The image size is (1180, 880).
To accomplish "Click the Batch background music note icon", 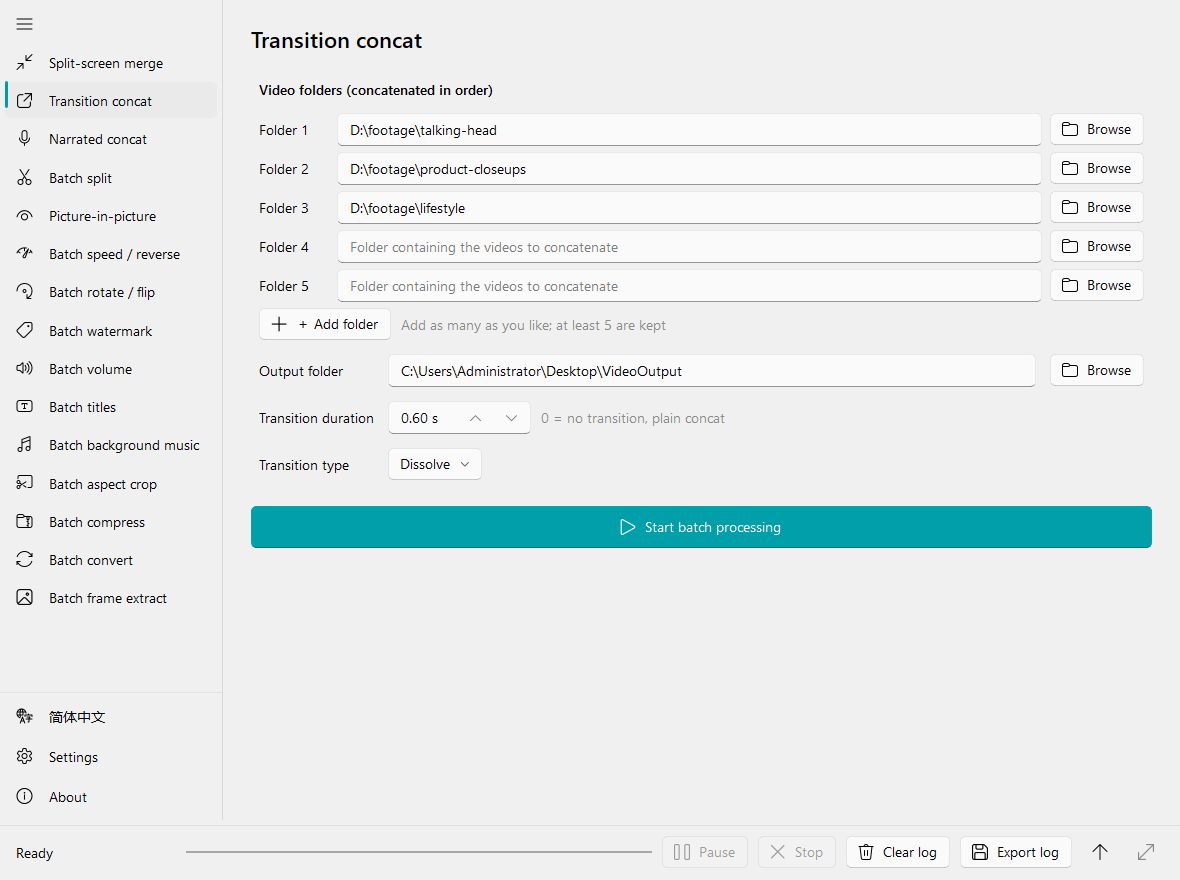I will tap(24, 445).
